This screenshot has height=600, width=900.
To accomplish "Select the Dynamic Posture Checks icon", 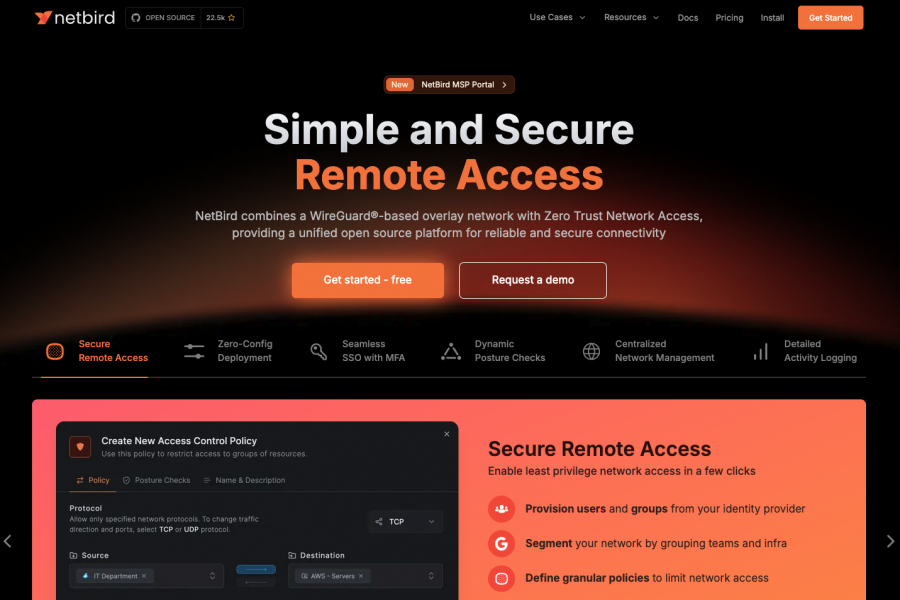I will tap(451, 351).
